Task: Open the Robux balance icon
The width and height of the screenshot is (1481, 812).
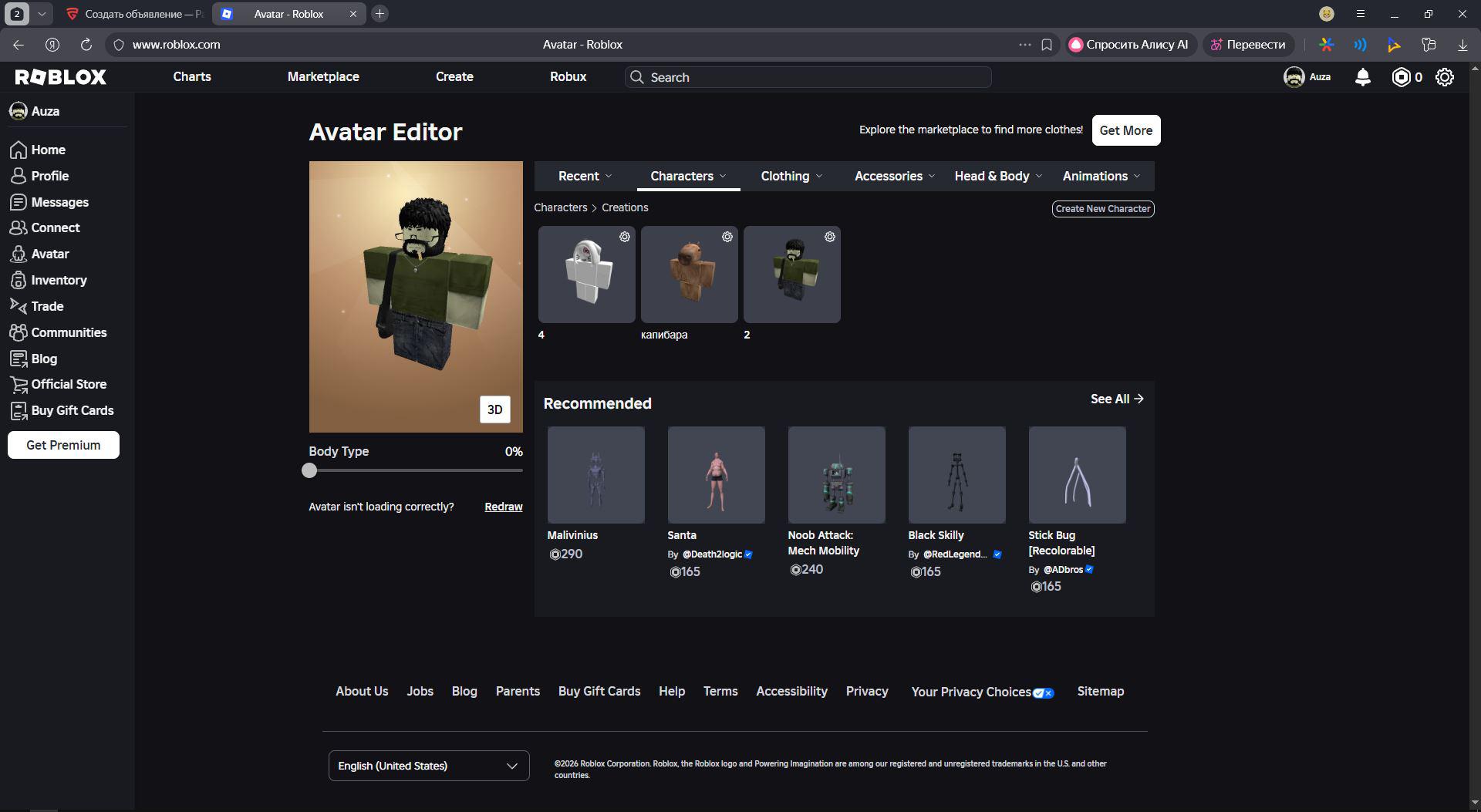Action: coord(1401,77)
